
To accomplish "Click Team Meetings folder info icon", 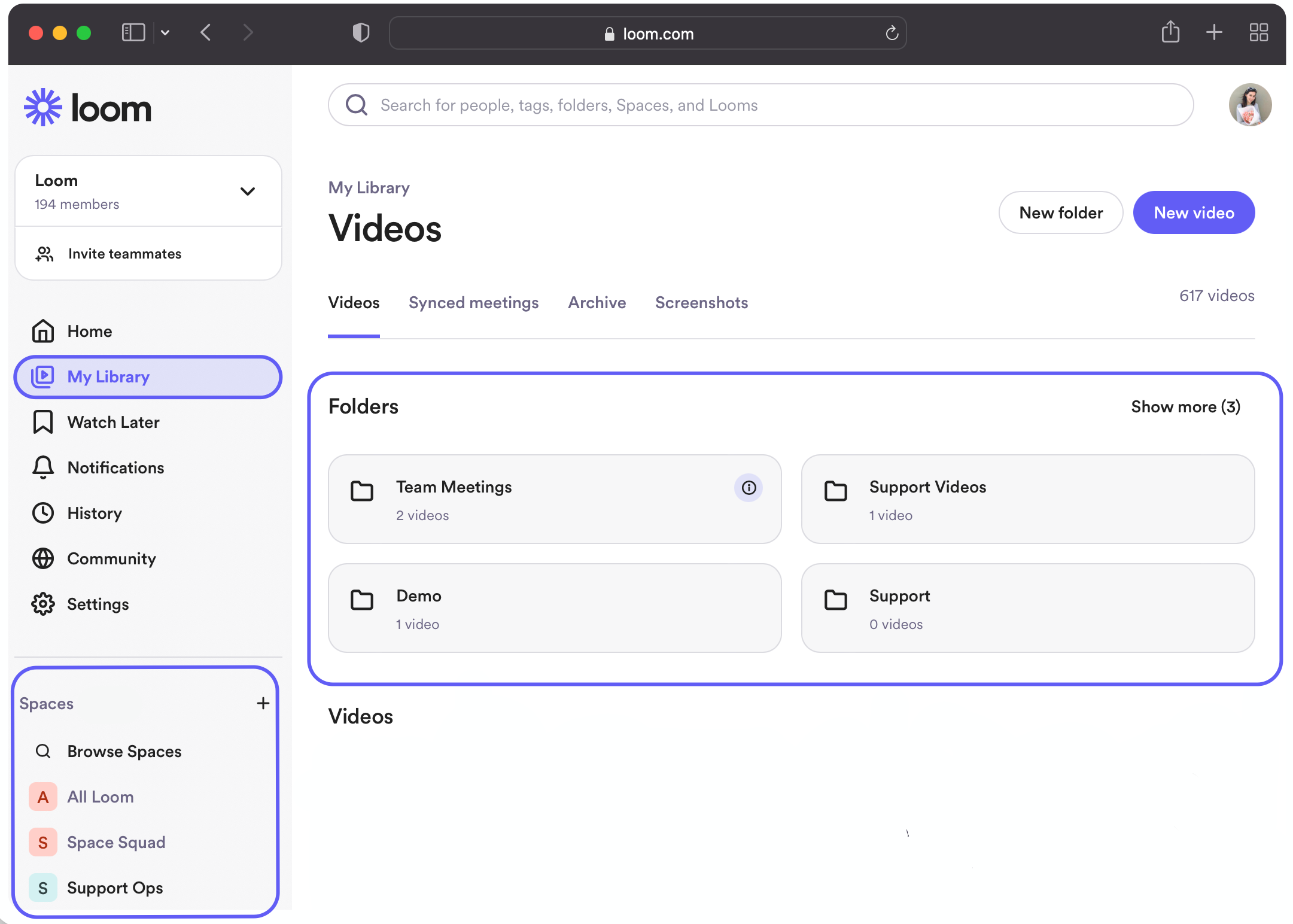I will [x=749, y=488].
